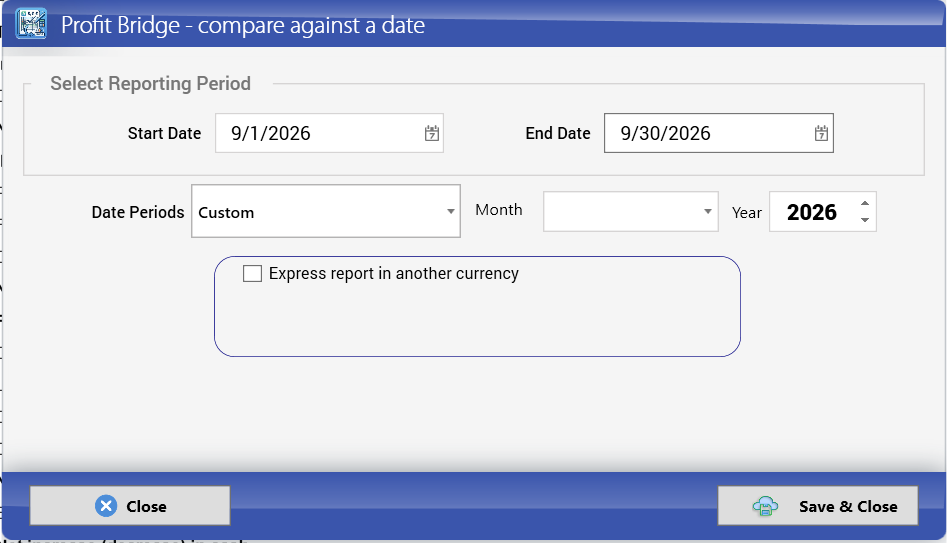Click the Profit Bridge app icon in title bar
The width and height of the screenshot is (949, 543).
(x=31, y=24)
